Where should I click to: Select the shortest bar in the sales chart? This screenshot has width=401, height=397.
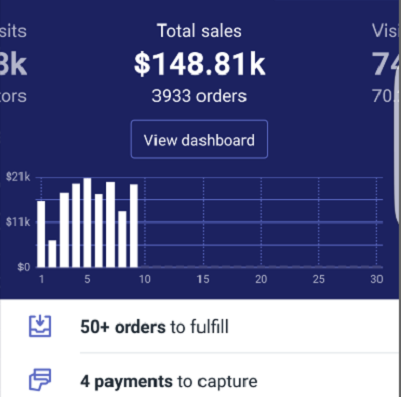click(x=52, y=254)
